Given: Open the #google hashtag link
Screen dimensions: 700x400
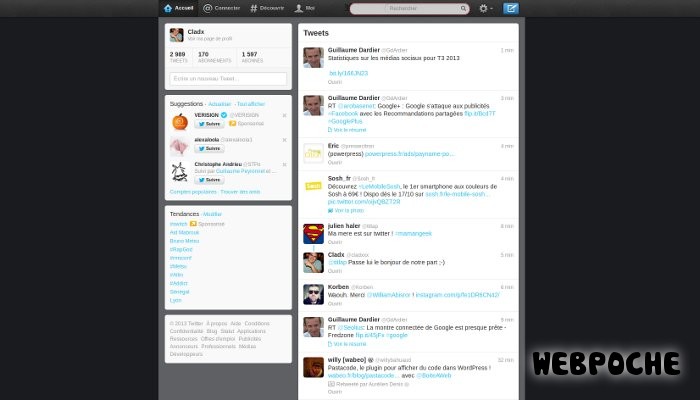Looking at the screenshot, I should coord(397,335).
